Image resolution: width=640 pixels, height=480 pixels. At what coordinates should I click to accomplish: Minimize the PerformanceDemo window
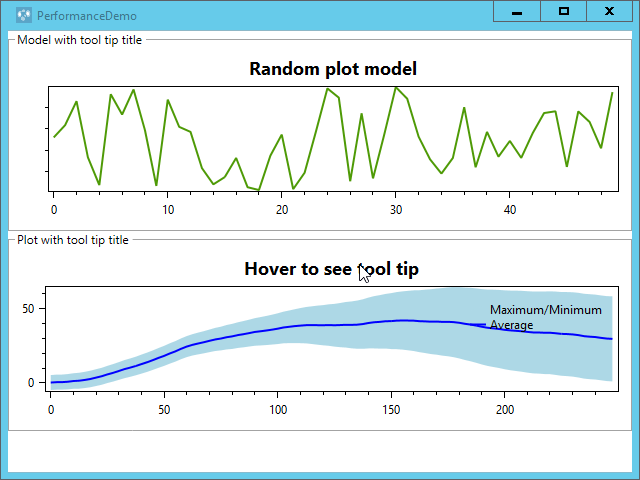point(517,12)
